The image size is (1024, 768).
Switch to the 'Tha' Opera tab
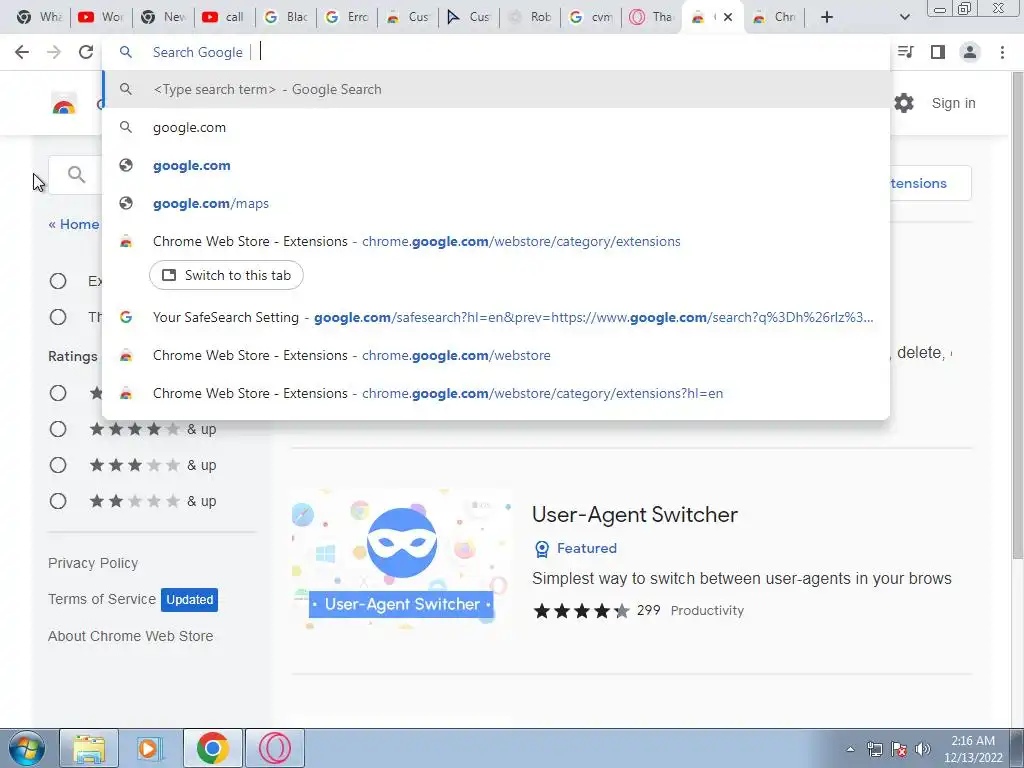pos(652,17)
